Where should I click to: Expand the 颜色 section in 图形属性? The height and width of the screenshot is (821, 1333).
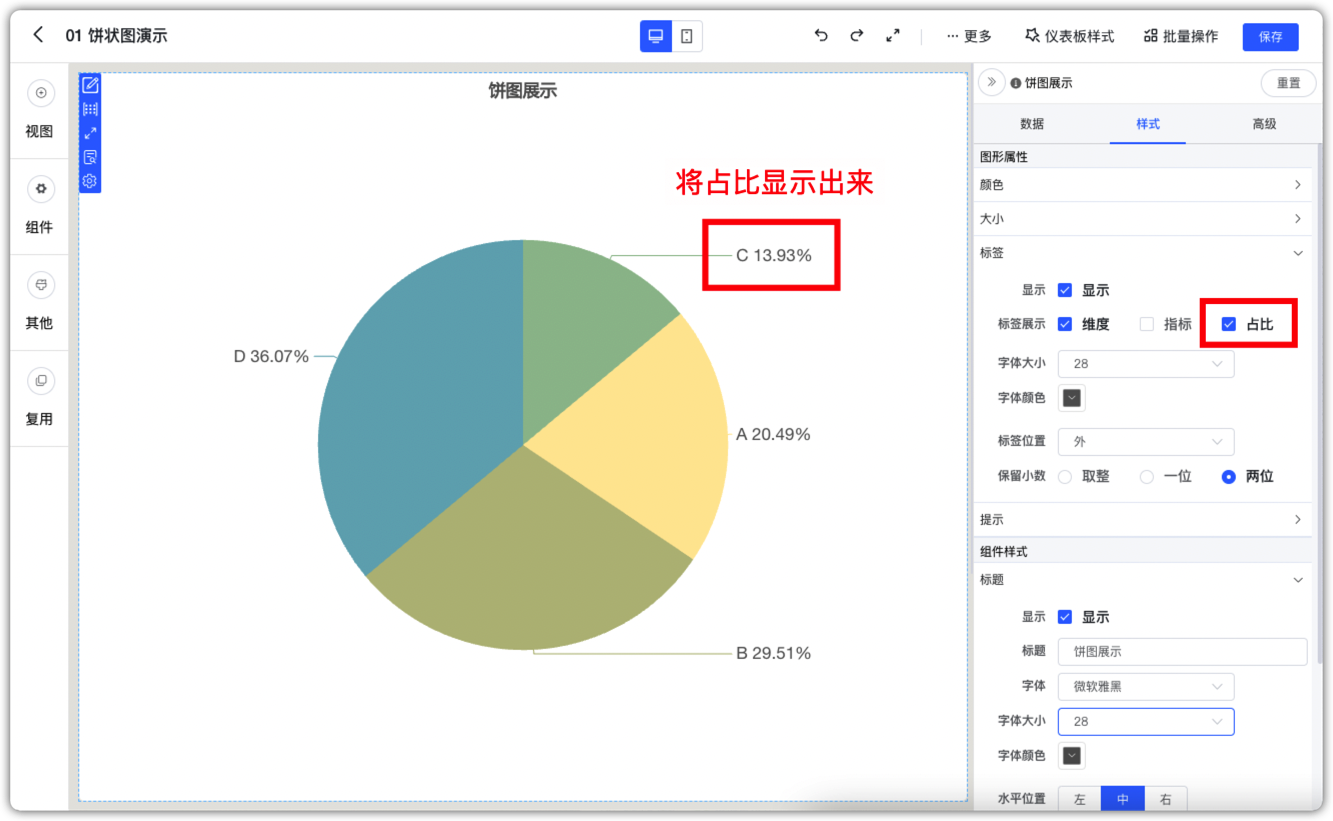(x=1143, y=184)
